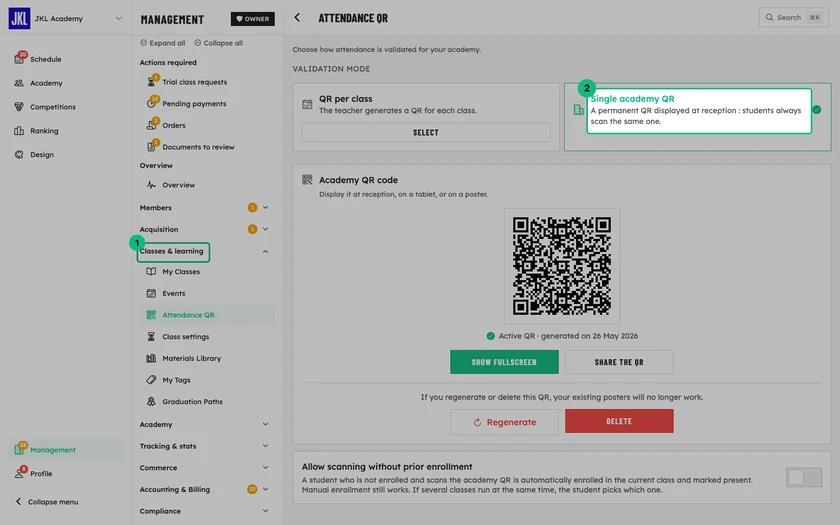This screenshot has height=525, width=840.
Task: Click the JKL Academy logo icon
Action: click(19, 18)
